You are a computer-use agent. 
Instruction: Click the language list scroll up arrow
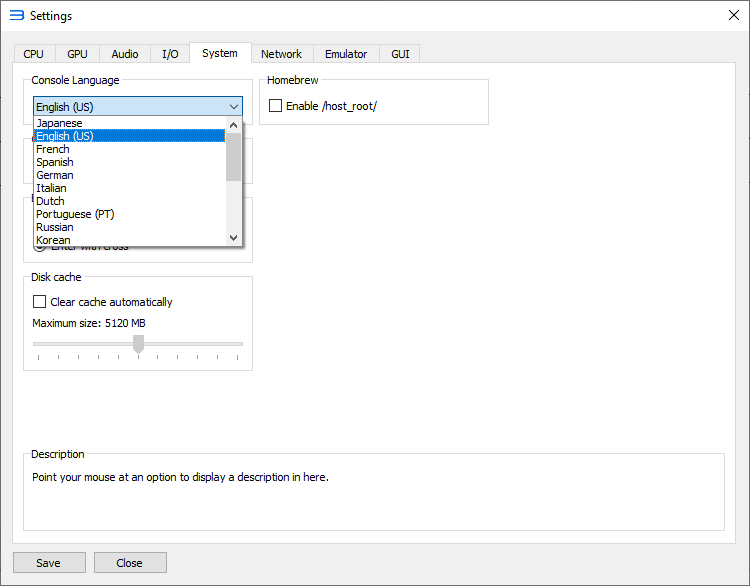[233, 125]
